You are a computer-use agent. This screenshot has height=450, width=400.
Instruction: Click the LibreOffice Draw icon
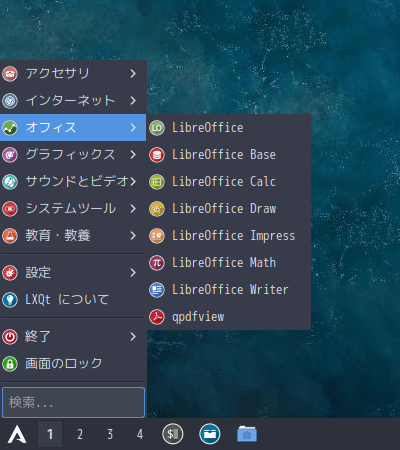coord(157,209)
